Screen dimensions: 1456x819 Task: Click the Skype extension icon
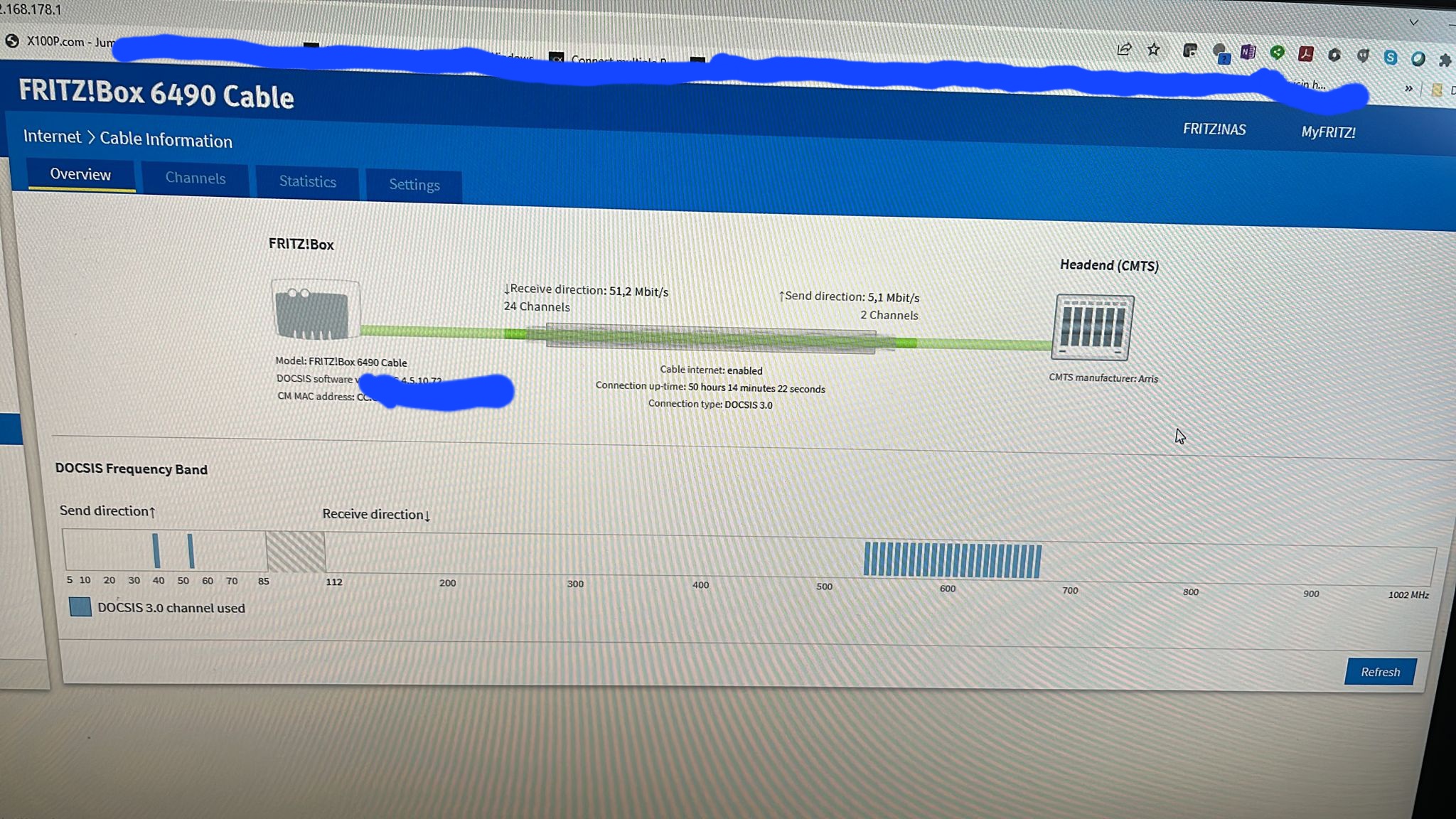(x=1391, y=58)
